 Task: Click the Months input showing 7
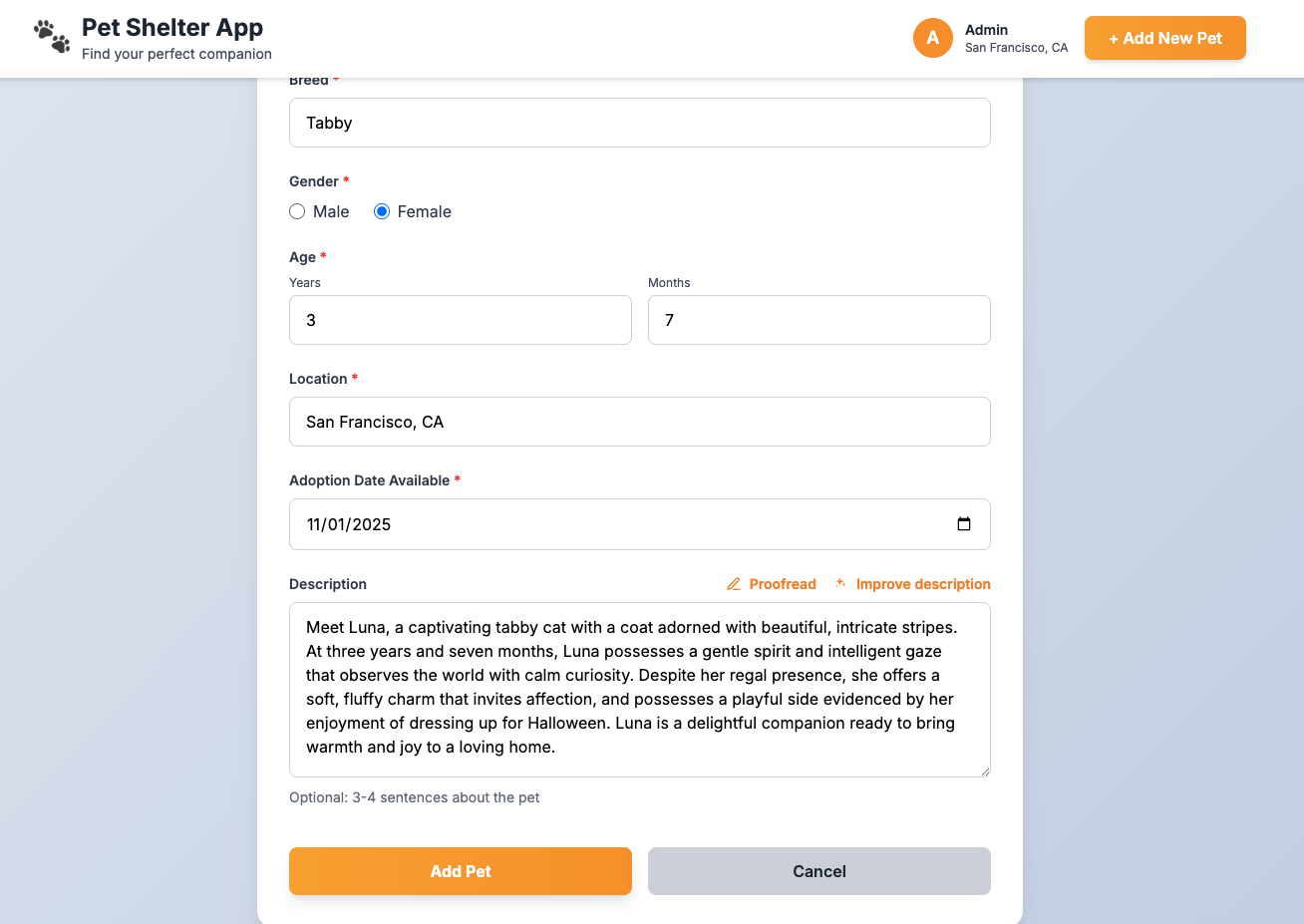click(x=818, y=320)
